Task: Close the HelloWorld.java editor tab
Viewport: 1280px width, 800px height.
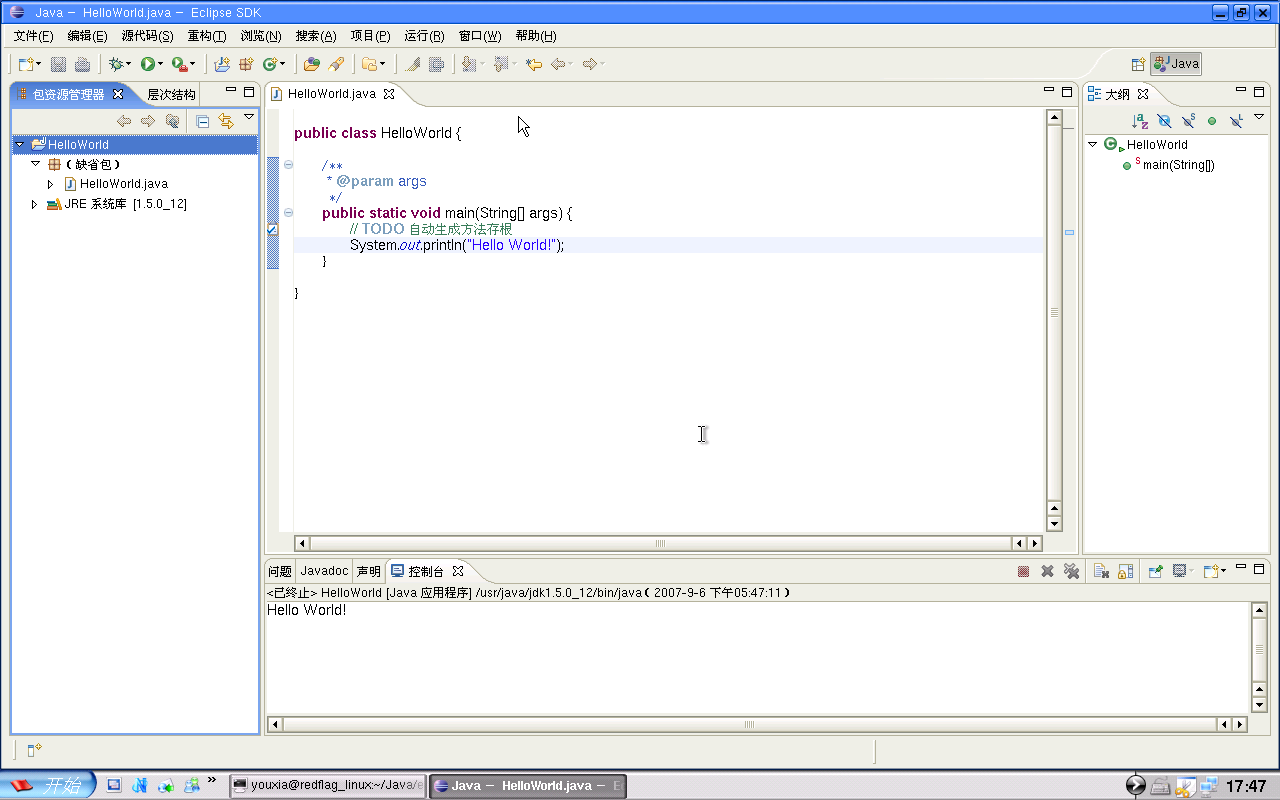Action: [390, 94]
